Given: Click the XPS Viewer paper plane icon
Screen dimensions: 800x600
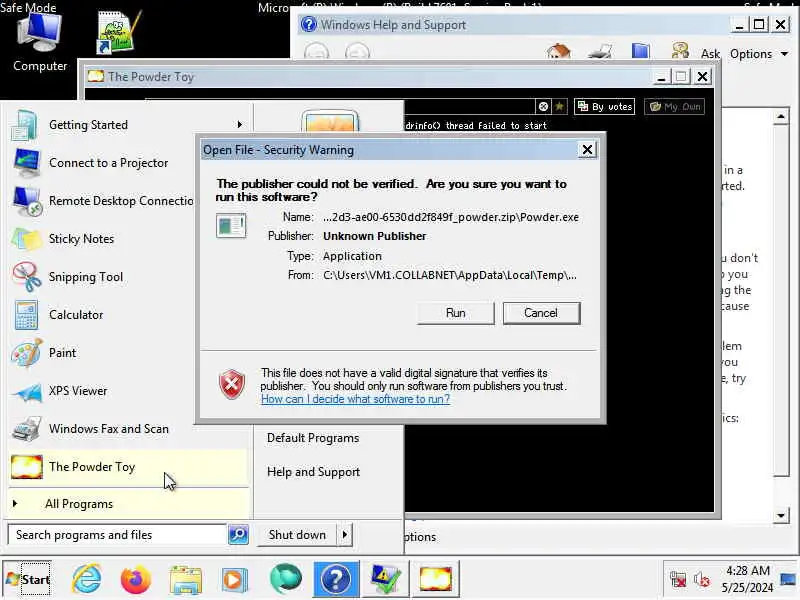Looking at the screenshot, I should 27,392.
